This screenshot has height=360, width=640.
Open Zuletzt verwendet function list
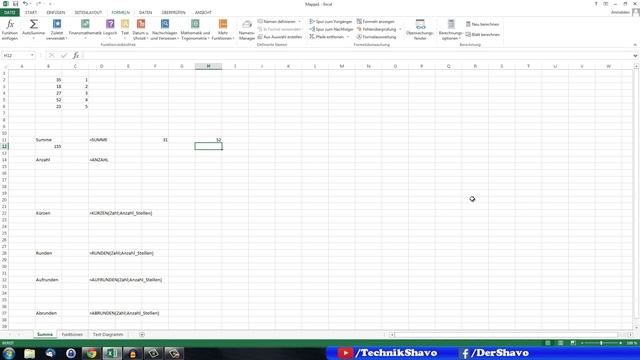click(57, 30)
